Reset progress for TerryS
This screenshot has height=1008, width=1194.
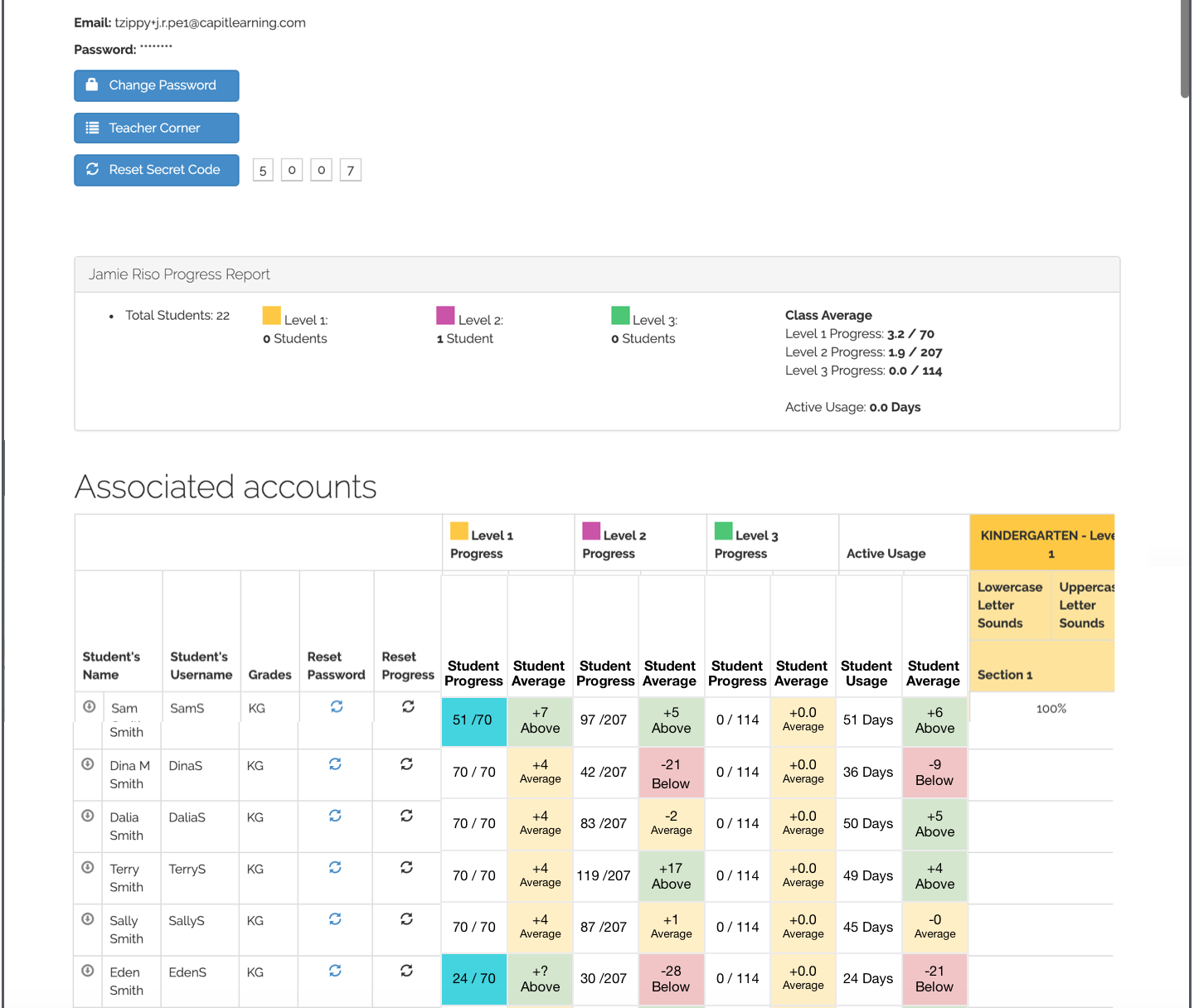point(406,867)
